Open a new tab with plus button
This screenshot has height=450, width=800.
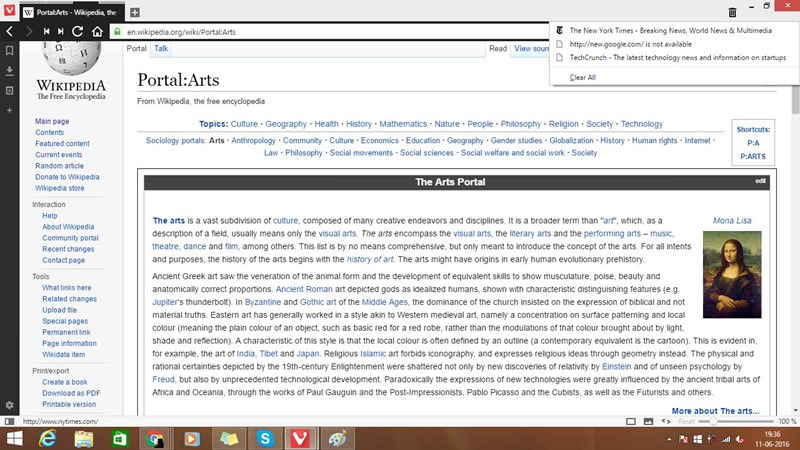(x=135, y=12)
